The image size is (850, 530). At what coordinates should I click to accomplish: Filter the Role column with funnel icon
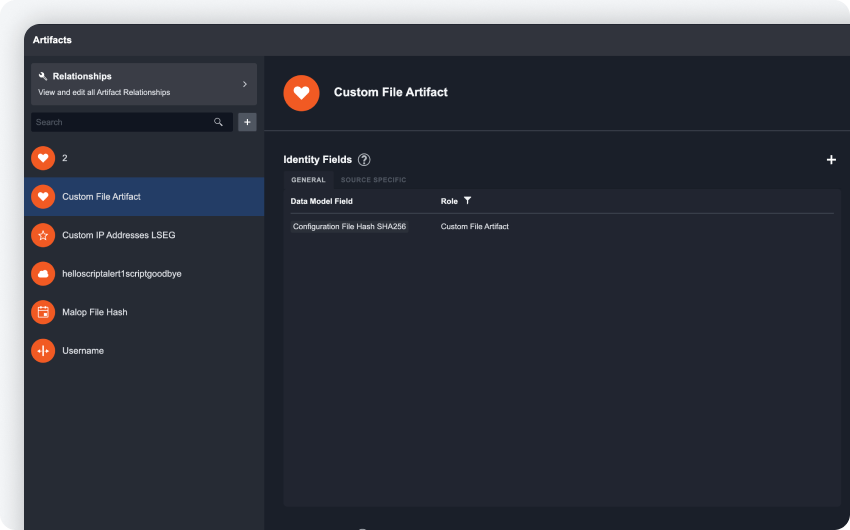click(x=467, y=201)
